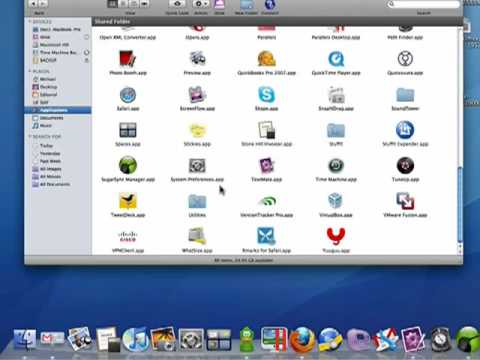Select Yesterday under Search For

57,153
